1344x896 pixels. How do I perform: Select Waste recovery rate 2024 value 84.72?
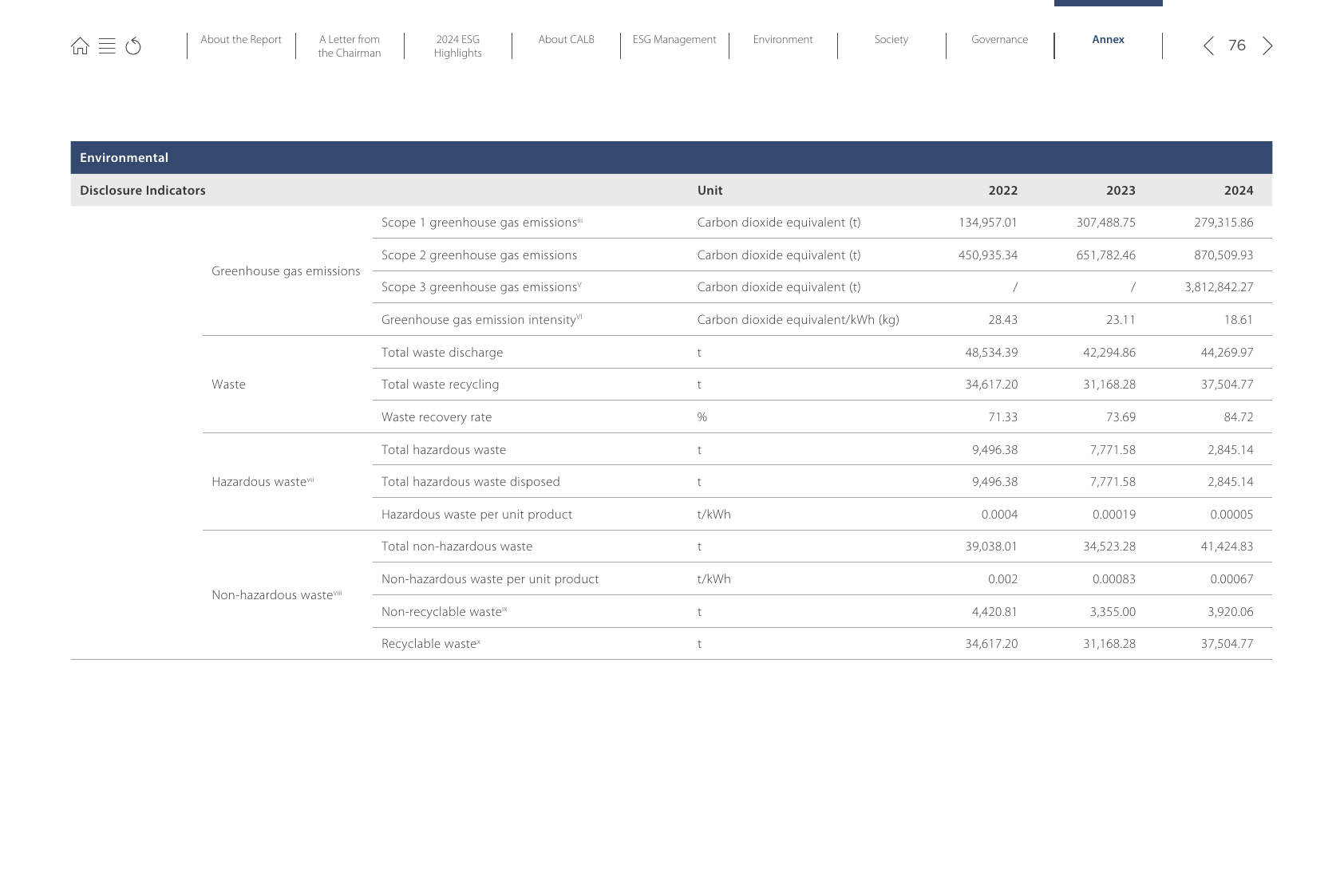point(1239,417)
